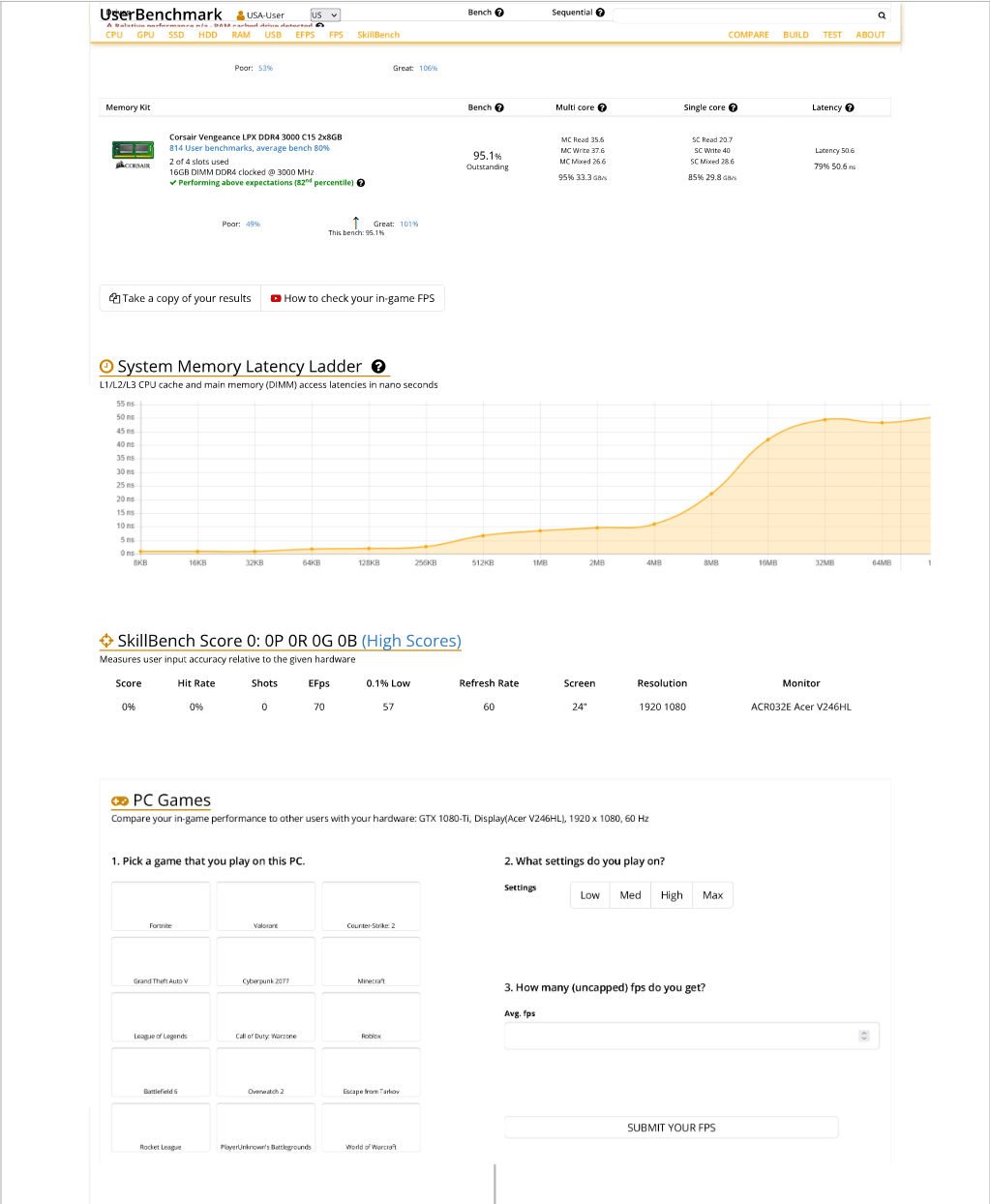This screenshot has height=1204, width=990.
Task: Choose the High settings option
Action: tap(672, 895)
